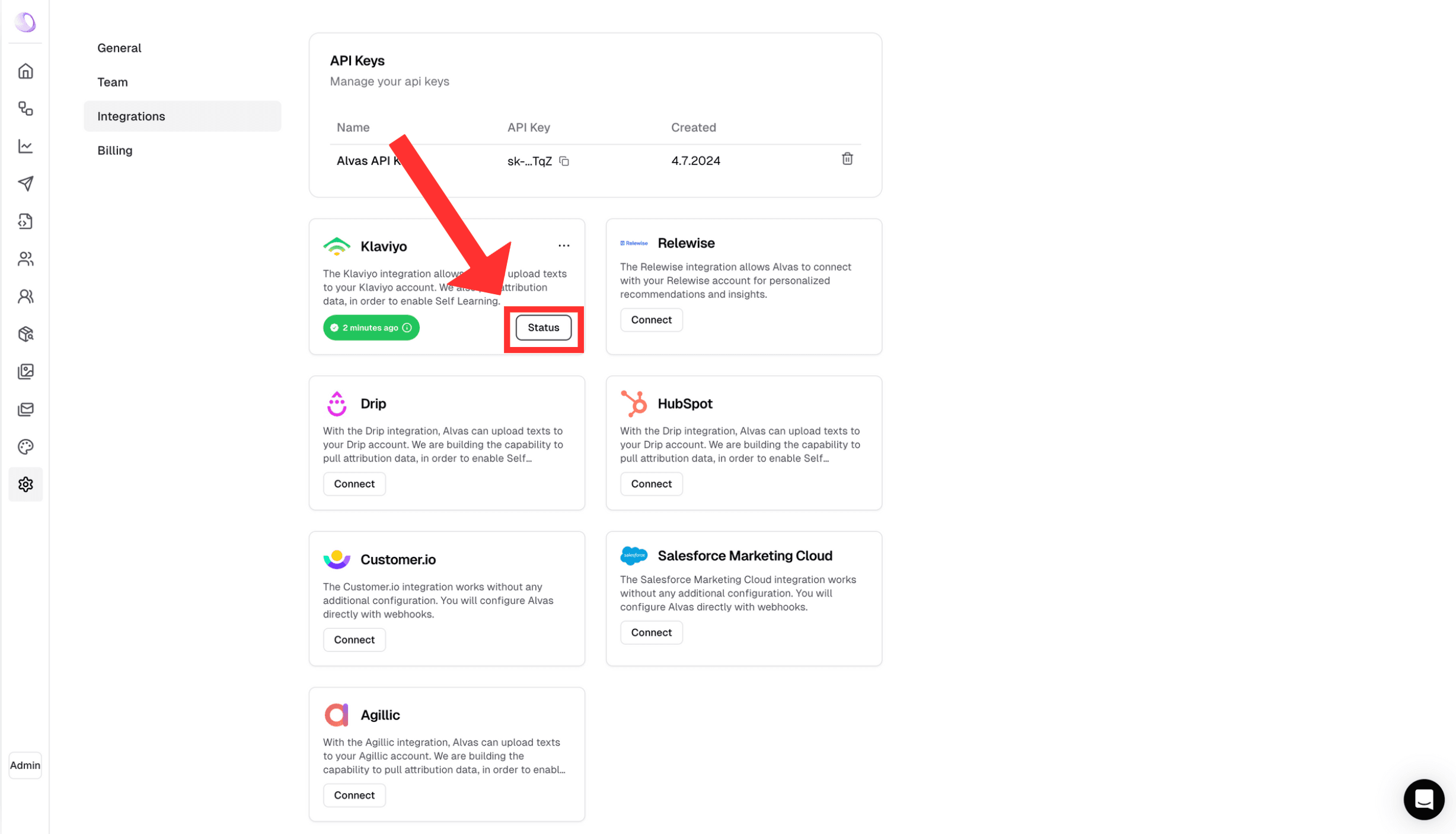Screen dimensions: 1456x834
Task: Click the Salesforce cloud logo
Action: [x=634, y=556]
